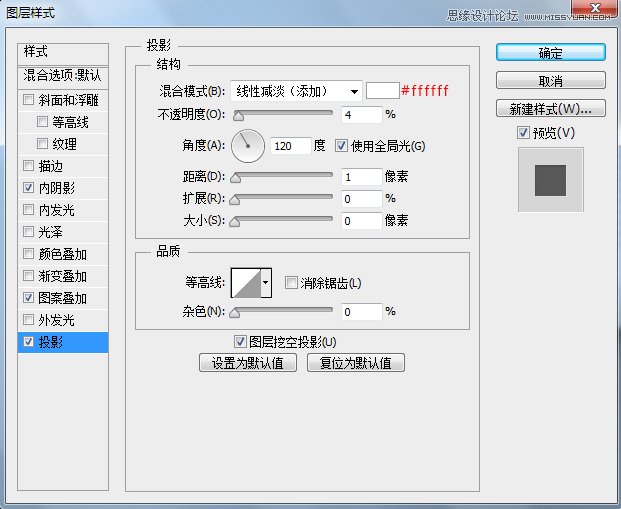Select the 样式 list header
621x509 pixels.
63,53
